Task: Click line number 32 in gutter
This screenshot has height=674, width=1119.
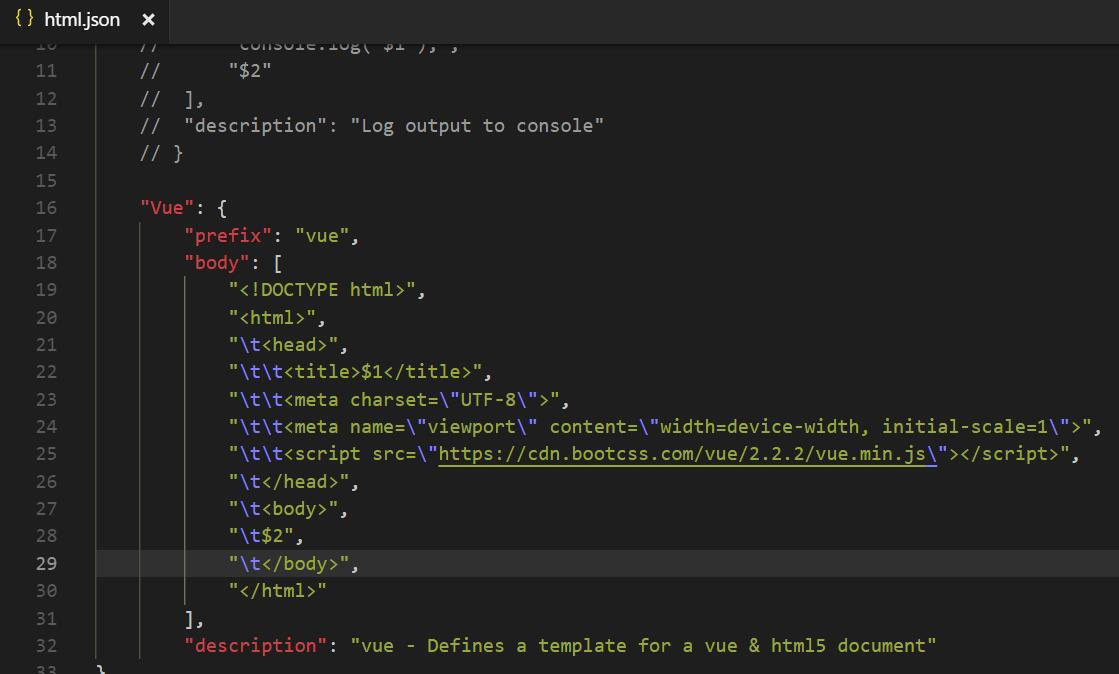Action: point(46,646)
